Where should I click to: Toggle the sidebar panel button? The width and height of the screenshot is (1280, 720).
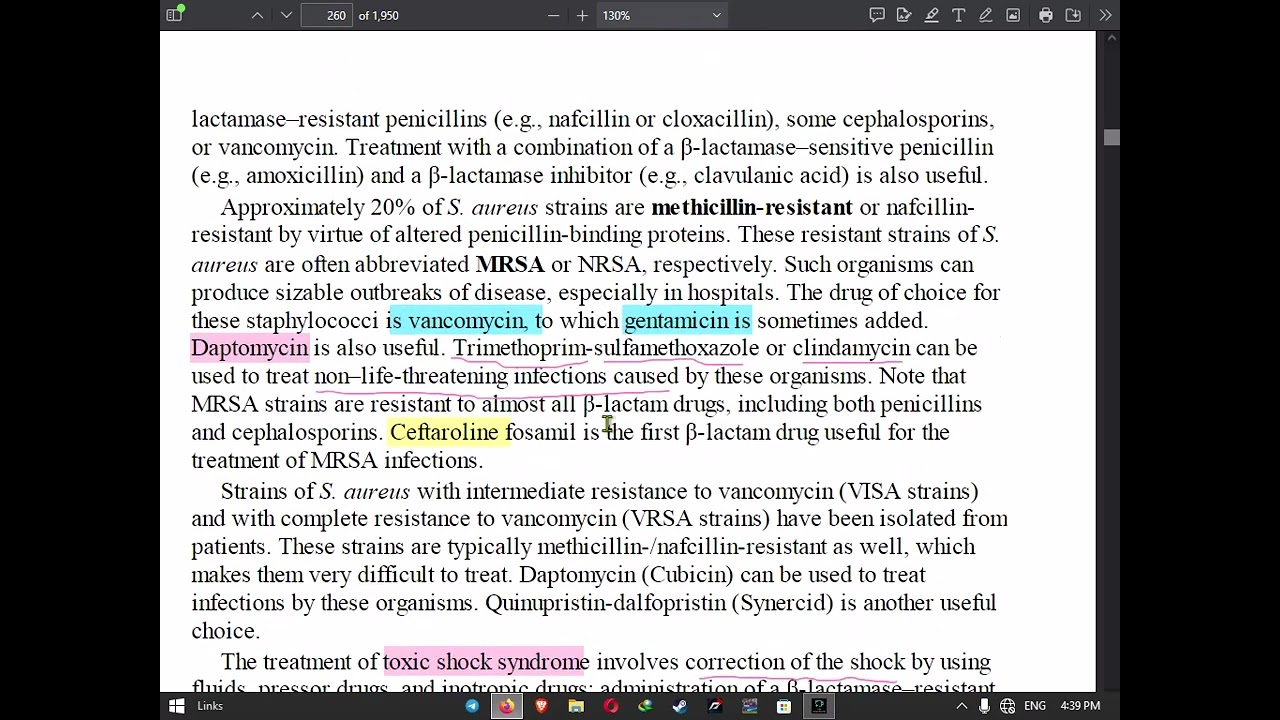click(x=174, y=15)
